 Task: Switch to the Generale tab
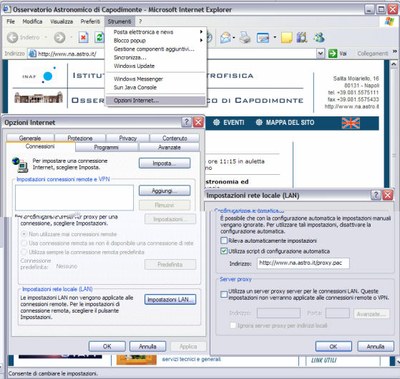(x=30, y=138)
